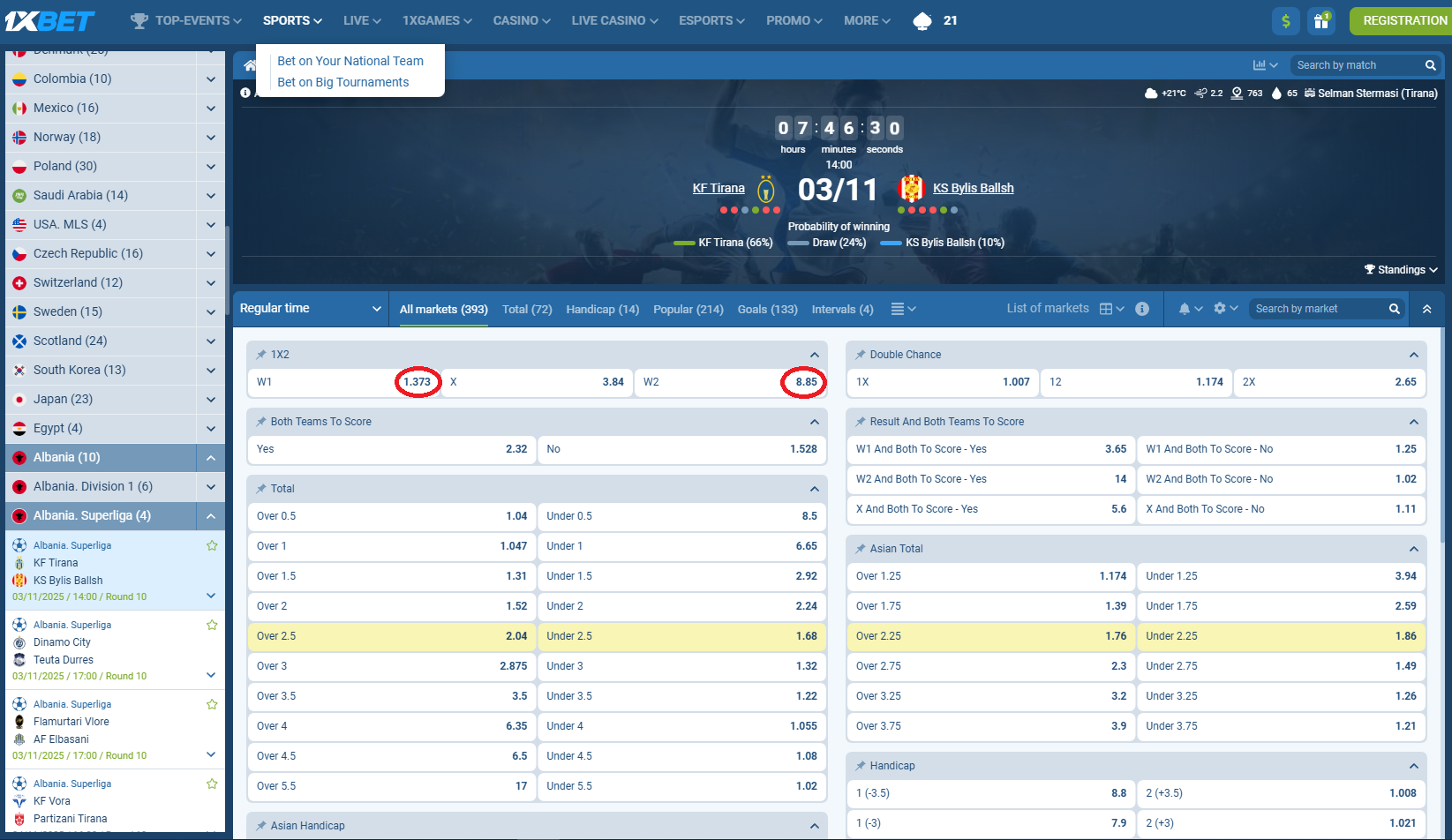Open the gift bonus icon
The height and width of the screenshot is (840, 1452).
[1320, 20]
